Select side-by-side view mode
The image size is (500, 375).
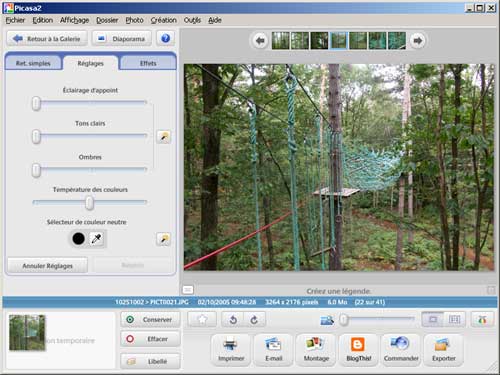click(454, 319)
